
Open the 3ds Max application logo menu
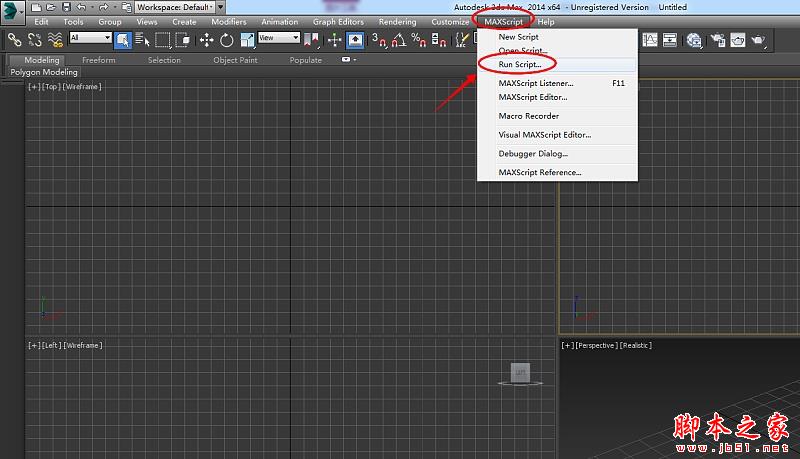point(11,12)
